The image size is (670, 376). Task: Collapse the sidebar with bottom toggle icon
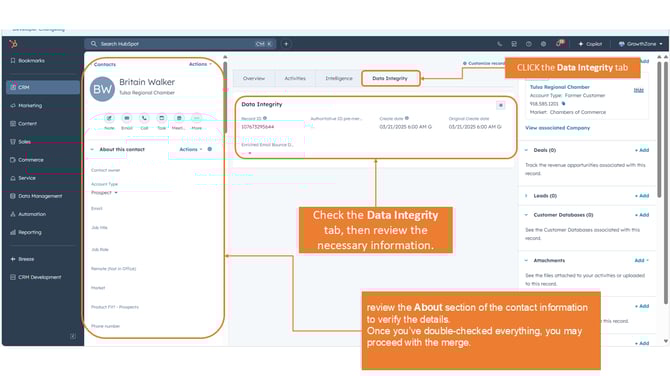click(73, 336)
